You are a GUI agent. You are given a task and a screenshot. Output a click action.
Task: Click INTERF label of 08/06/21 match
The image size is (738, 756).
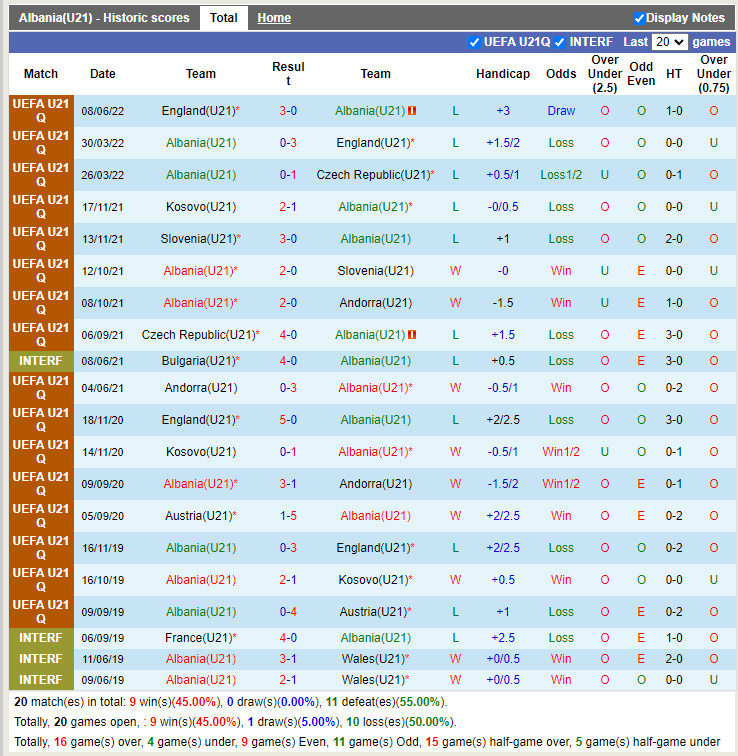point(41,361)
